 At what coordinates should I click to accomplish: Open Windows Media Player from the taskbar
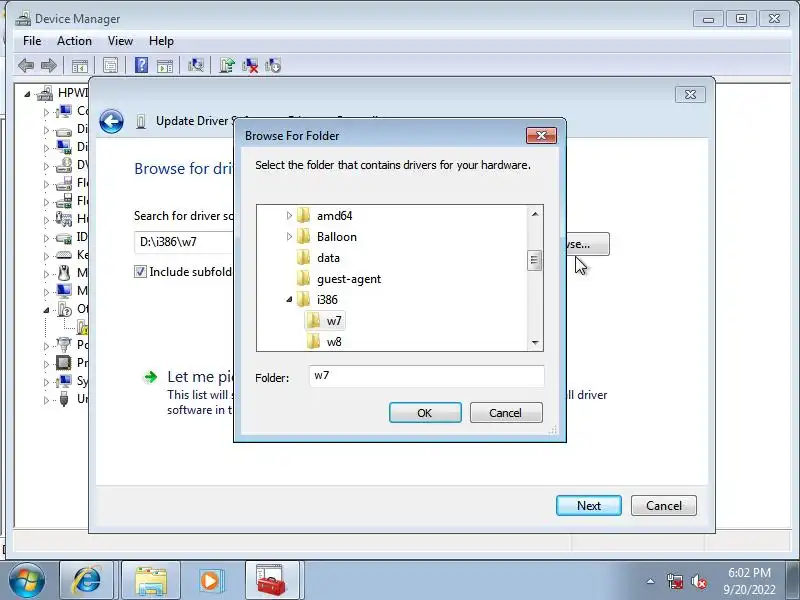tap(210, 580)
